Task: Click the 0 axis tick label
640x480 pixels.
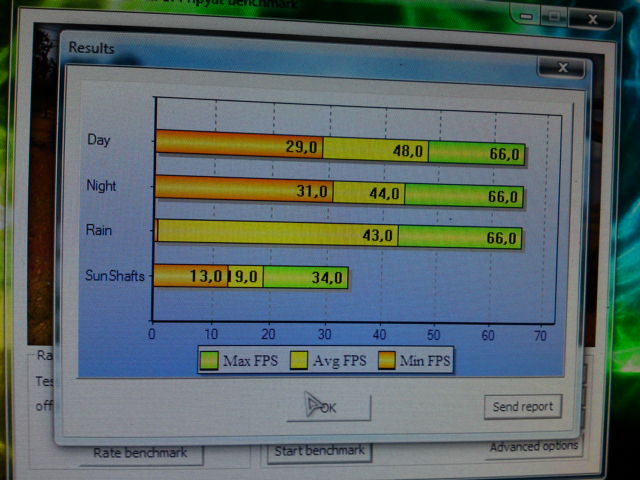Action: (x=152, y=334)
